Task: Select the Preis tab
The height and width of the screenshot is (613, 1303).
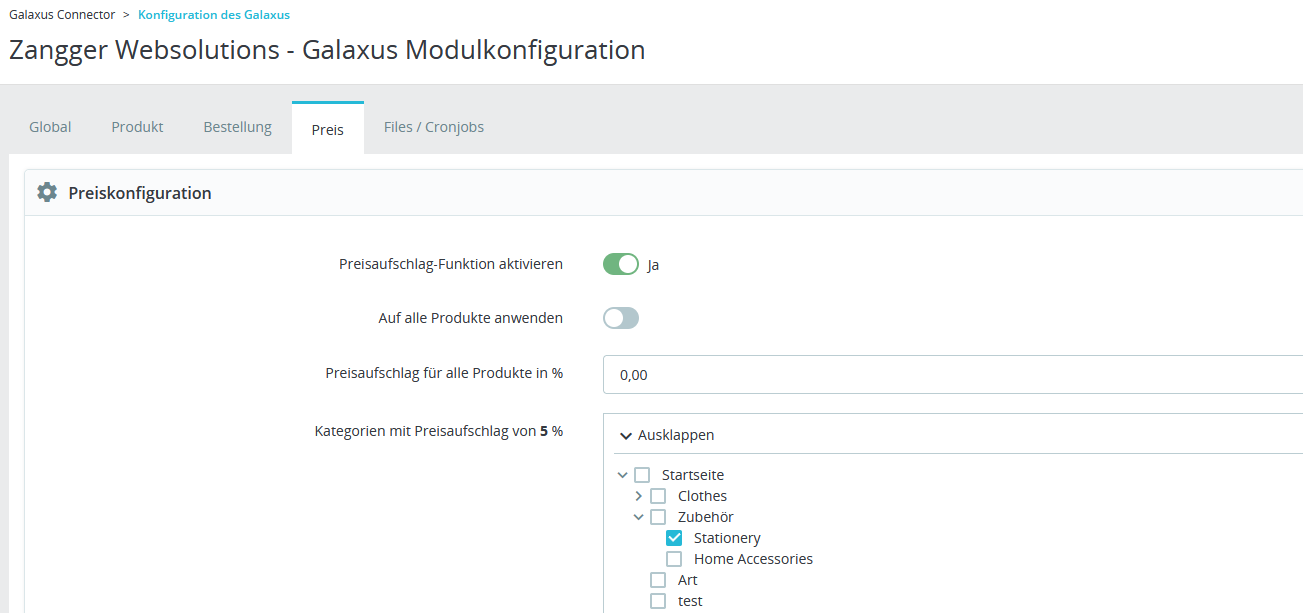Action: 328,129
